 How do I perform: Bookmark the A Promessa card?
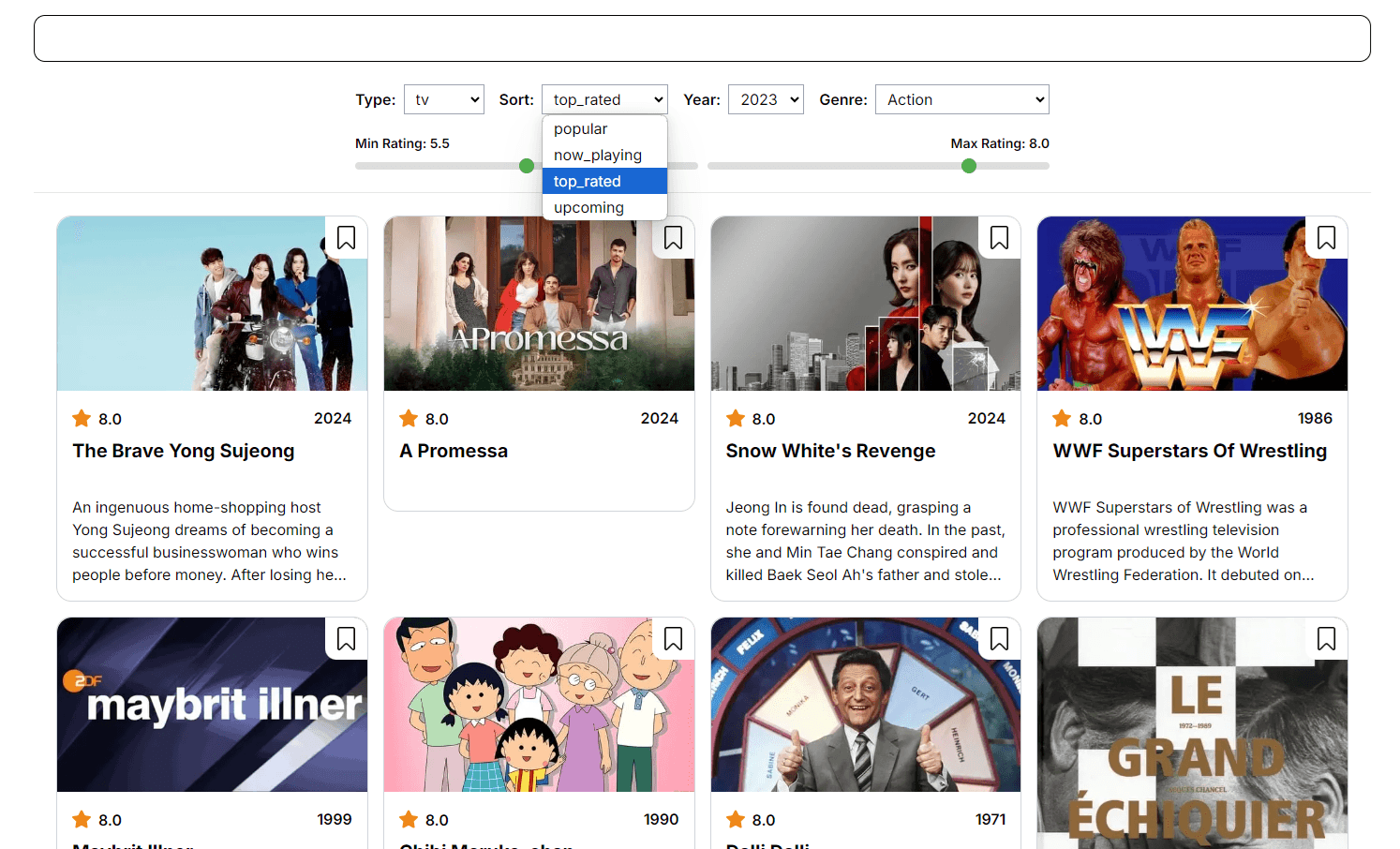point(673,238)
